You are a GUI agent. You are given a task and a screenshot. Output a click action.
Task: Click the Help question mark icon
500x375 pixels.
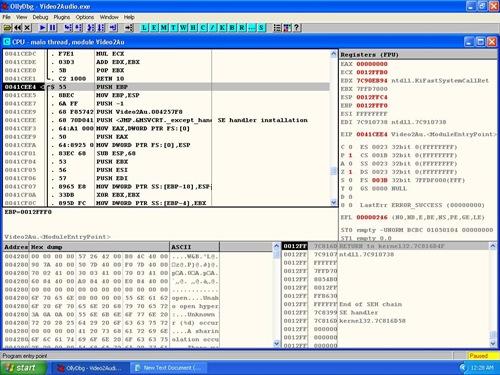(x=297, y=28)
